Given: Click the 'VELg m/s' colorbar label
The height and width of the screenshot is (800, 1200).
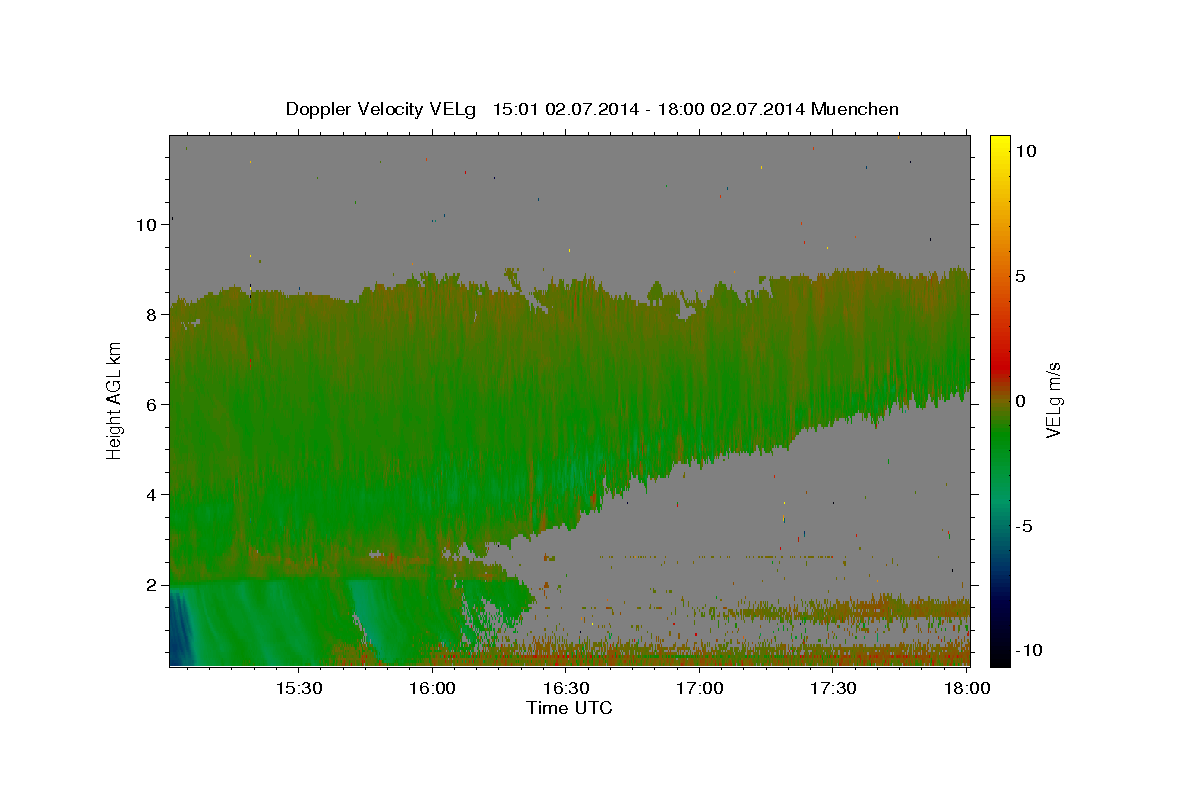Looking at the screenshot, I should [x=1053, y=400].
